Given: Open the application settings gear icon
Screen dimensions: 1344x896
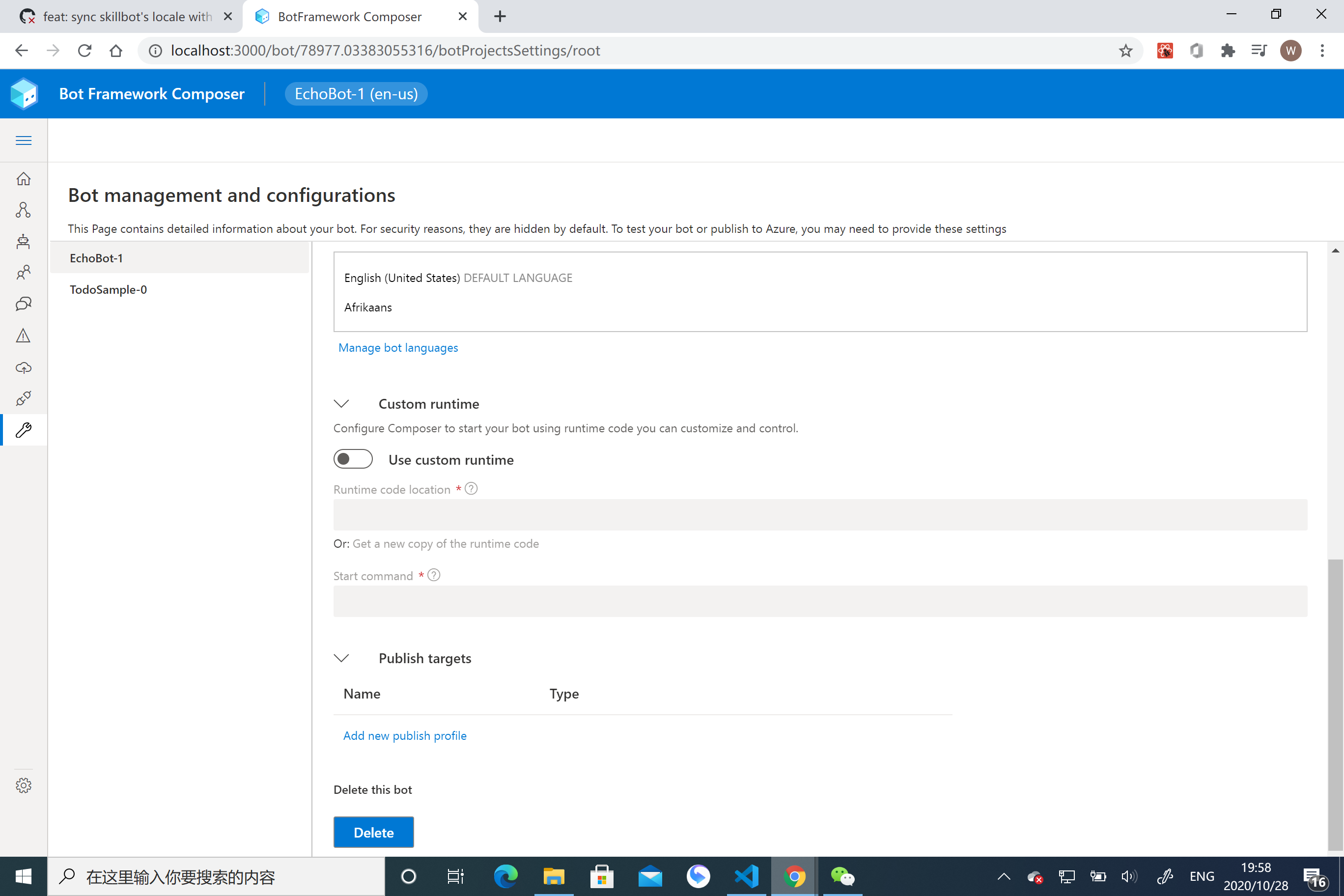Looking at the screenshot, I should click(24, 785).
